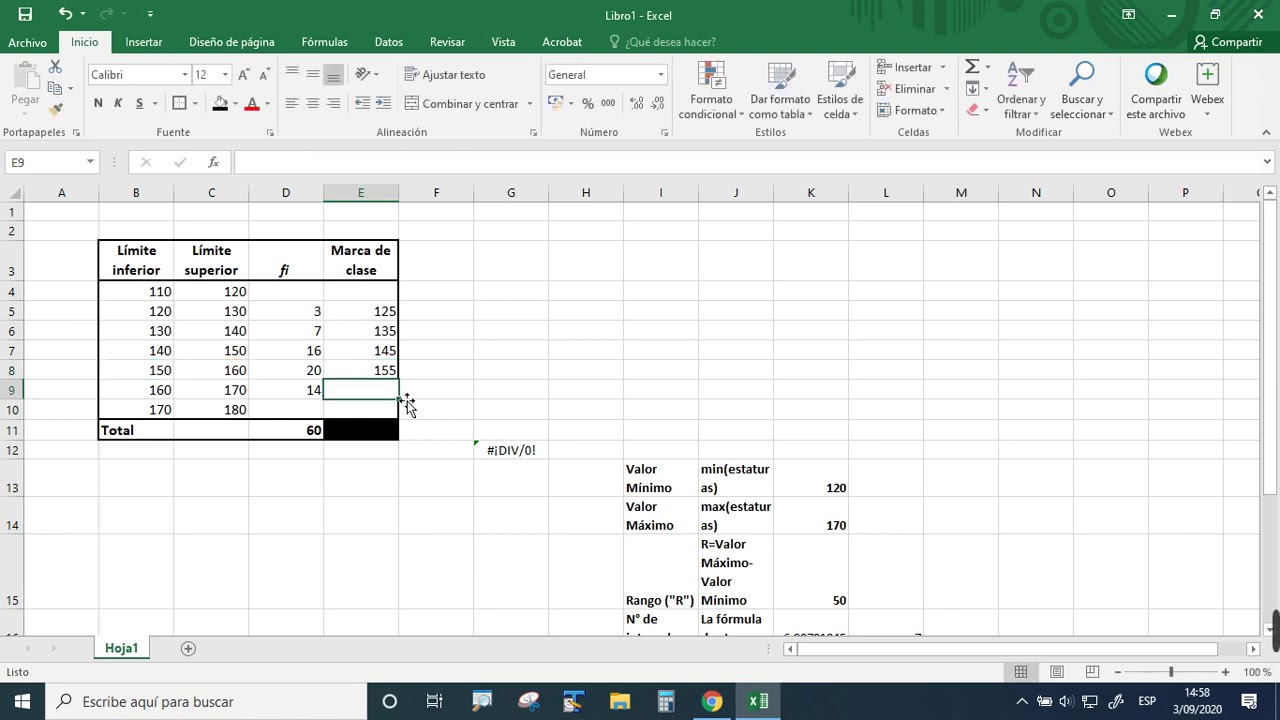Increase indent icon
Image resolution: width=1280 pixels, height=720 pixels.
(383, 103)
